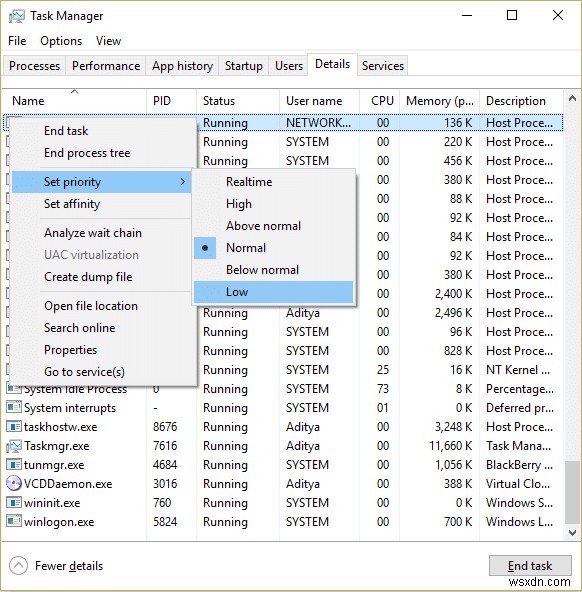Click the winlogon.exe process icon
This screenshot has height=592, width=582.
[14, 522]
